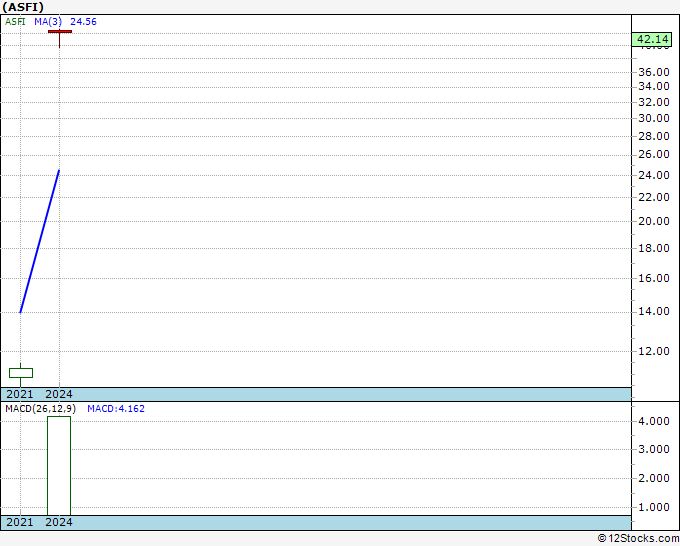The height and width of the screenshot is (546, 680).
Task: Click the 12.00 price axis label
Action: (653, 352)
